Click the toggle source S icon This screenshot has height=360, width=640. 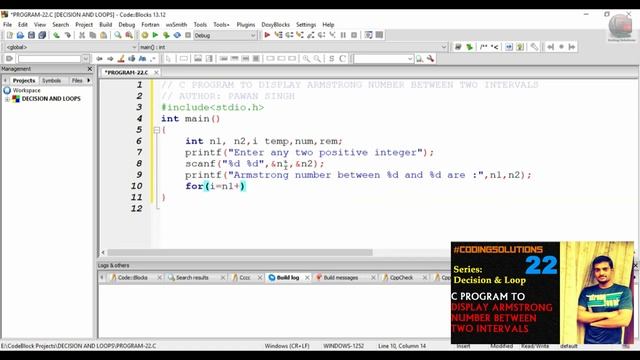click(331, 59)
